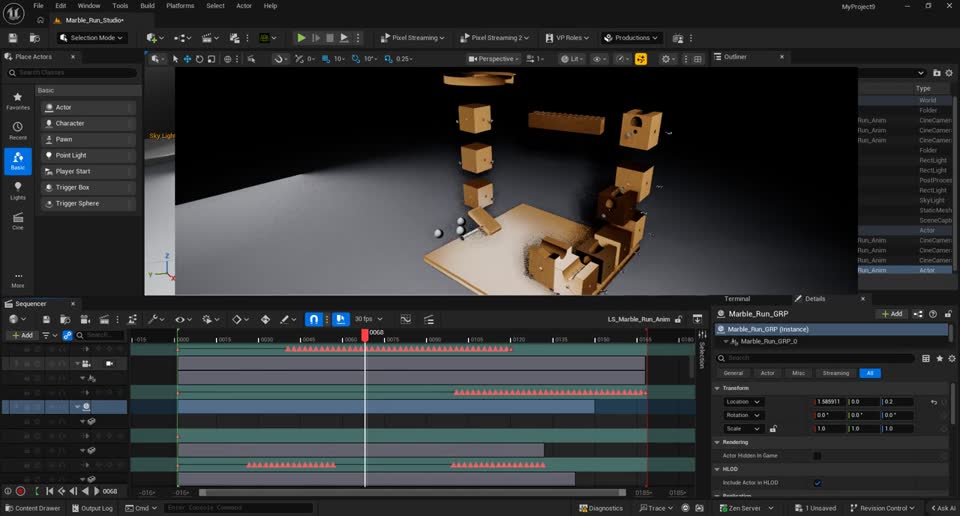Toggle Sequencer key snapping magnet button

point(313,320)
